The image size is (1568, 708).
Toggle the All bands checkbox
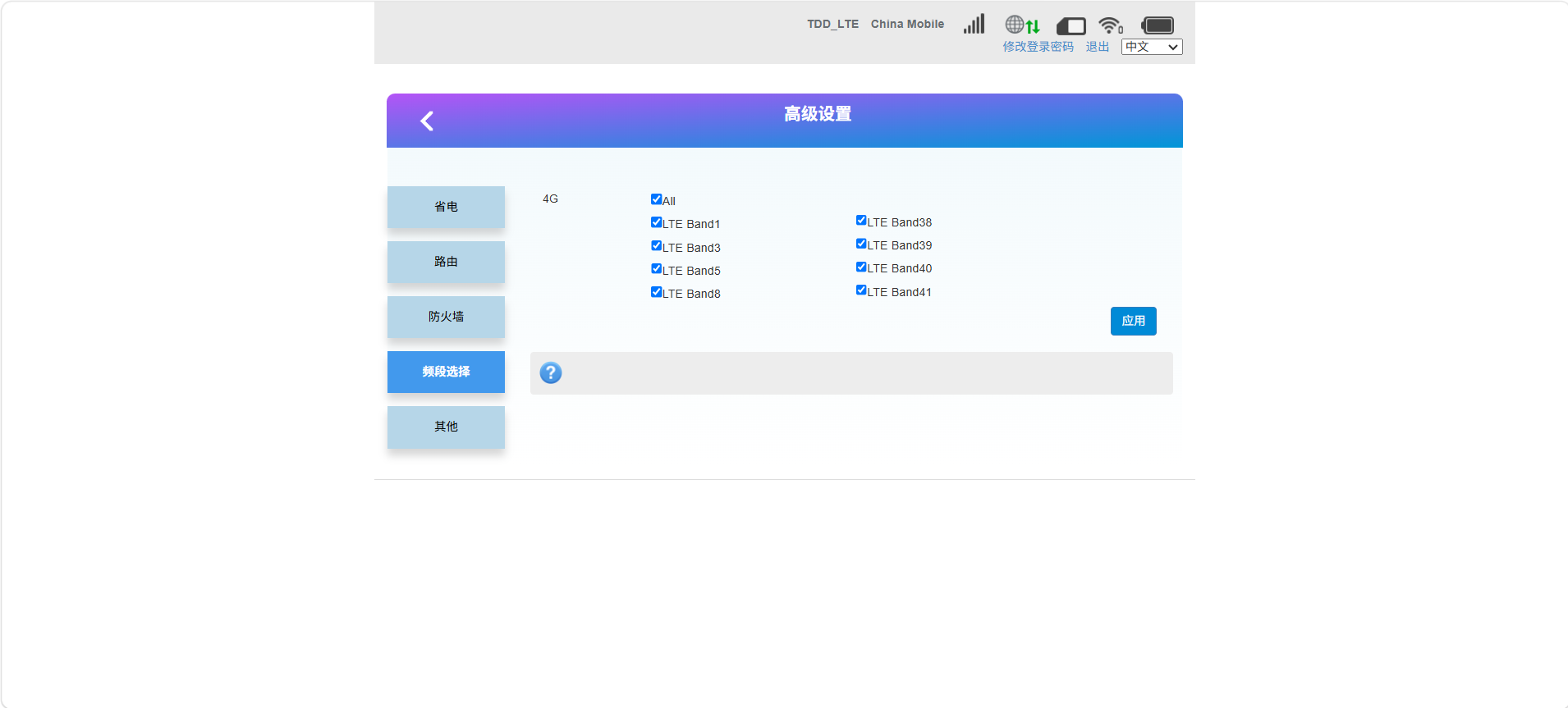pyautogui.click(x=657, y=199)
